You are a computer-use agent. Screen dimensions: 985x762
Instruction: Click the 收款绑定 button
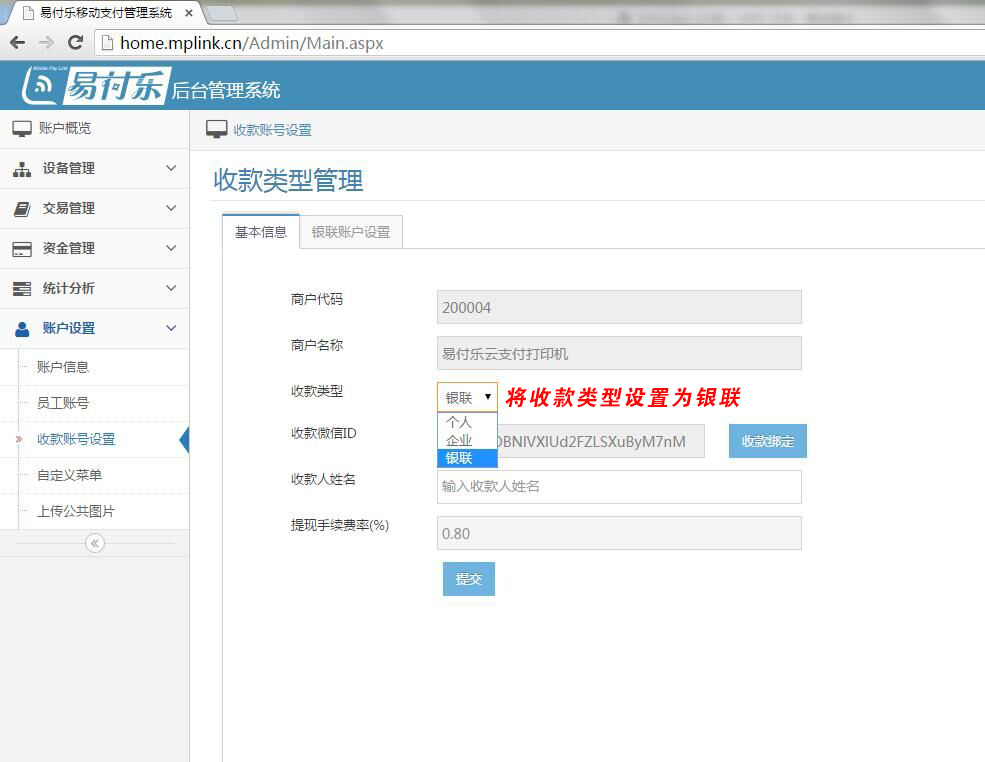tap(767, 441)
